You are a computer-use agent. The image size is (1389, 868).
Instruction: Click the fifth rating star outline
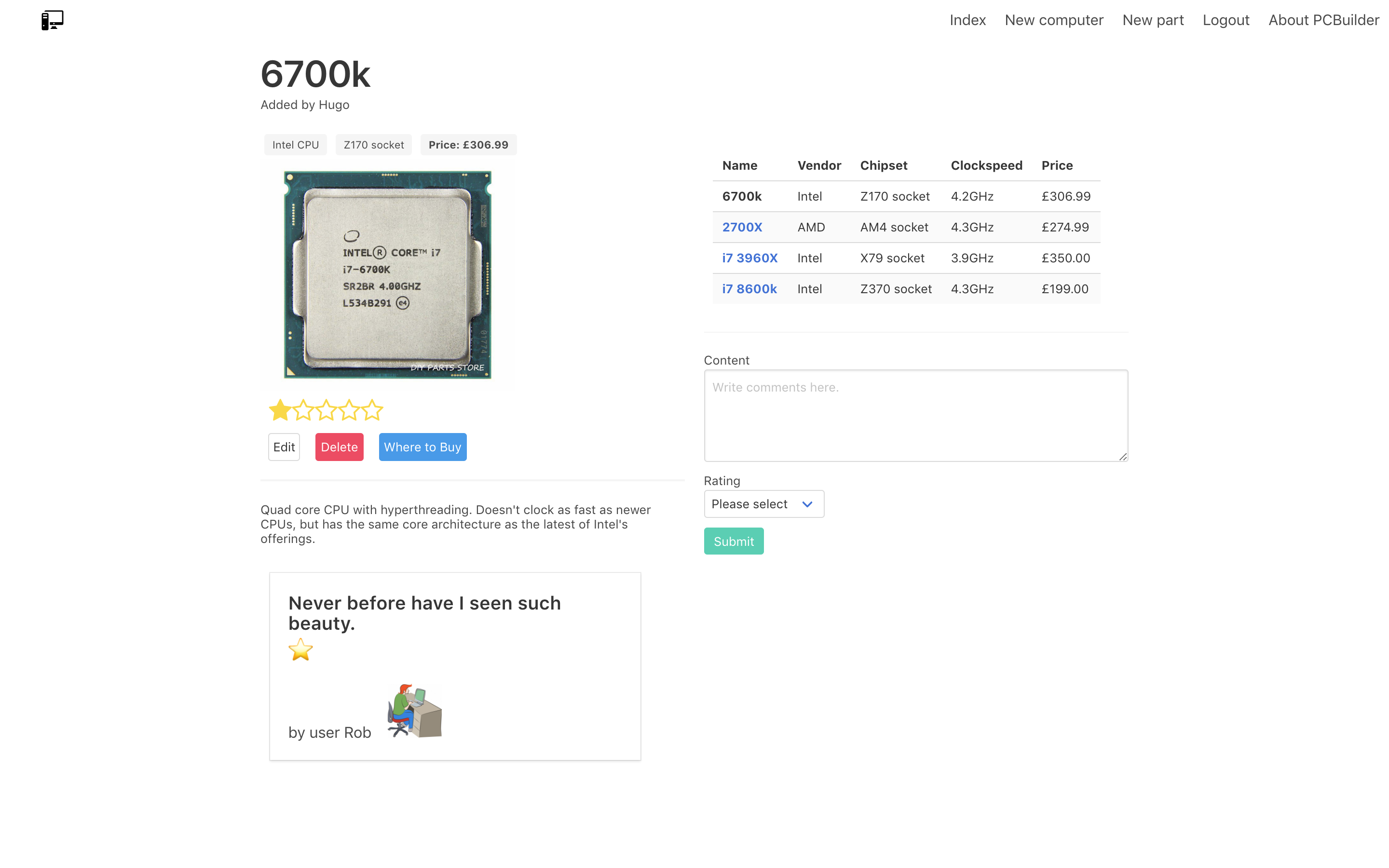(372, 410)
